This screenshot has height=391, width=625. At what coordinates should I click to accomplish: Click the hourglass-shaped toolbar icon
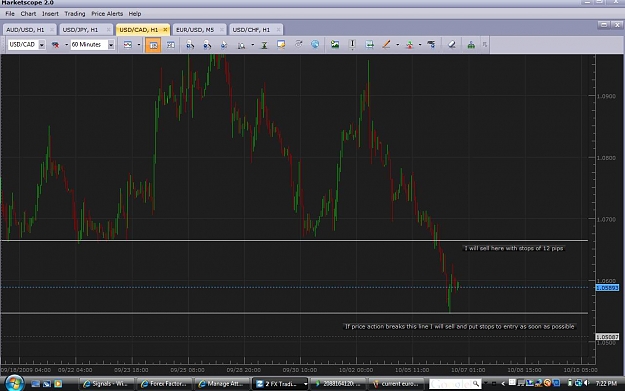pyautogui.click(x=264, y=45)
